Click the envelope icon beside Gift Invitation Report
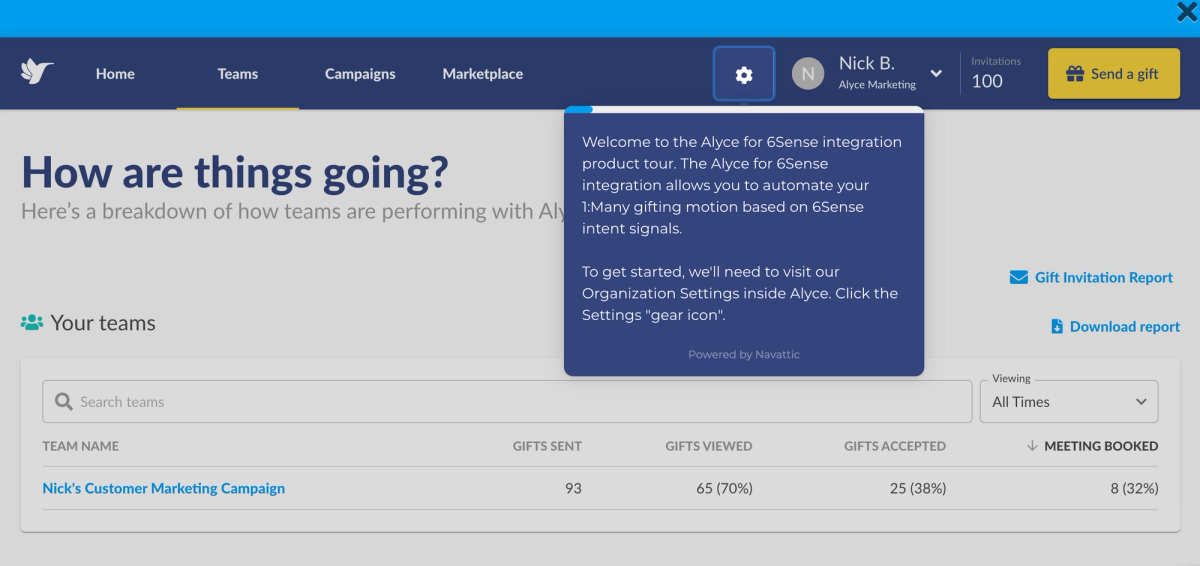 pyautogui.click(x=1019, y=277)
